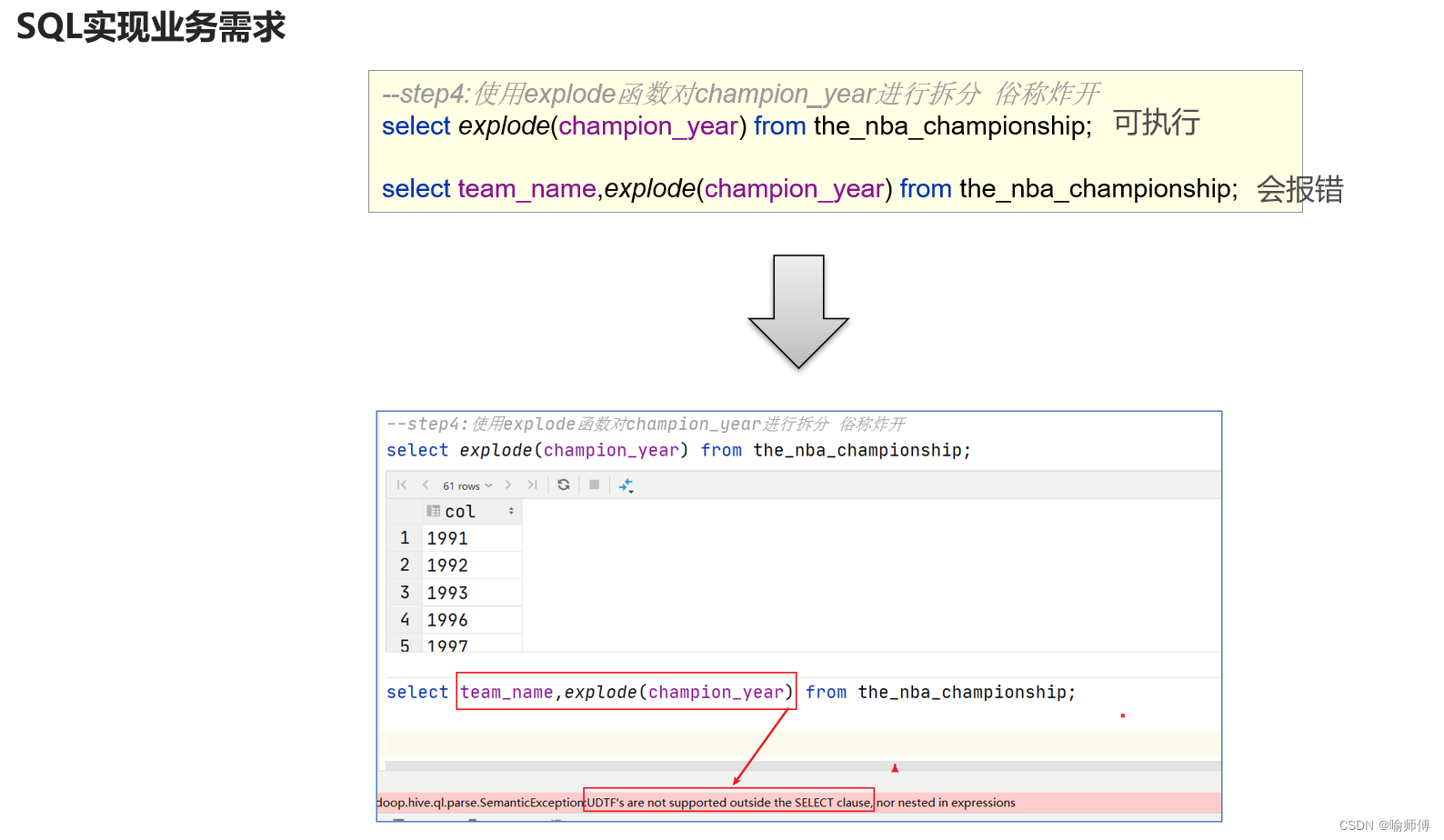Go to previous page of results

pyautogui.click(x=425, y=485)
